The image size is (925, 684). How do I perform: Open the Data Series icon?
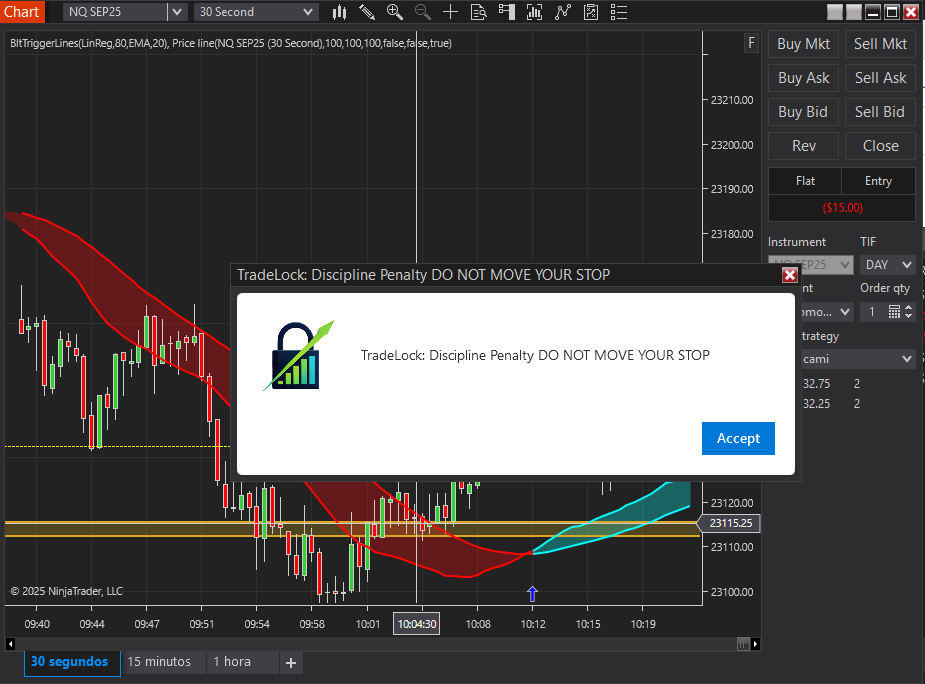tap(534, 12)
